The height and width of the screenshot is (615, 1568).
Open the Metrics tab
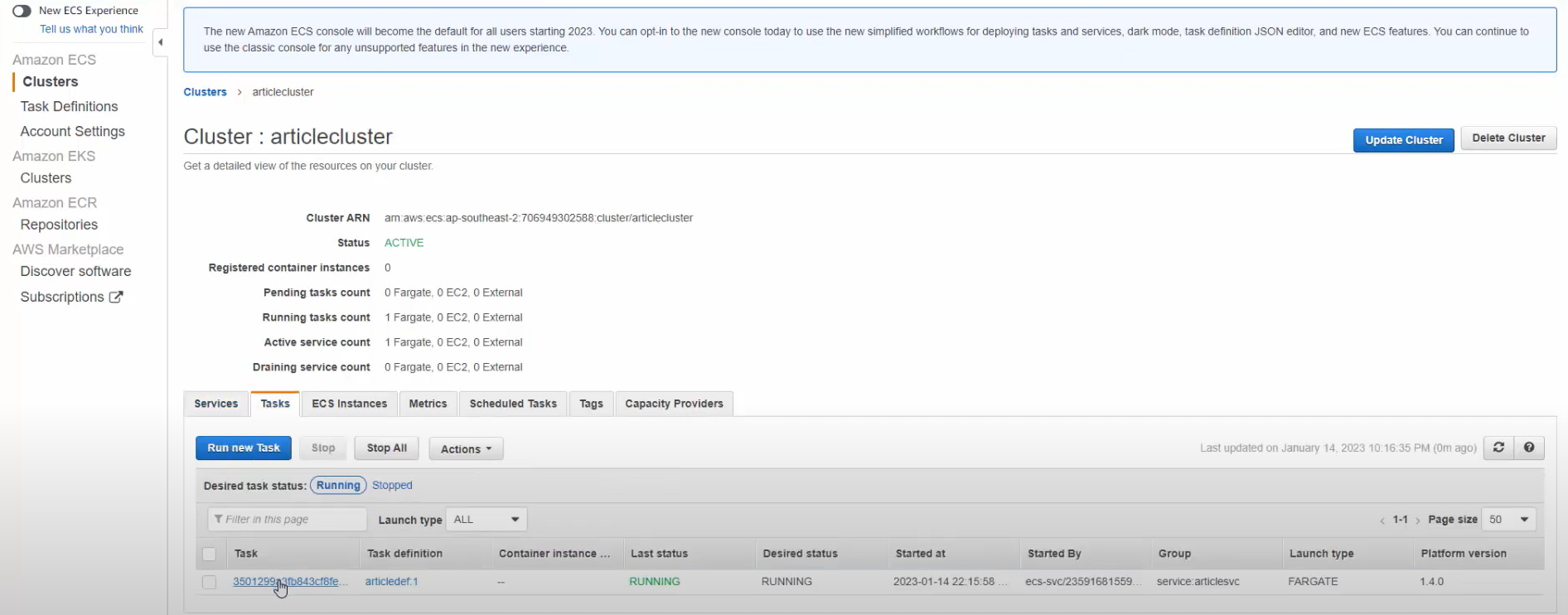(428, 404)
